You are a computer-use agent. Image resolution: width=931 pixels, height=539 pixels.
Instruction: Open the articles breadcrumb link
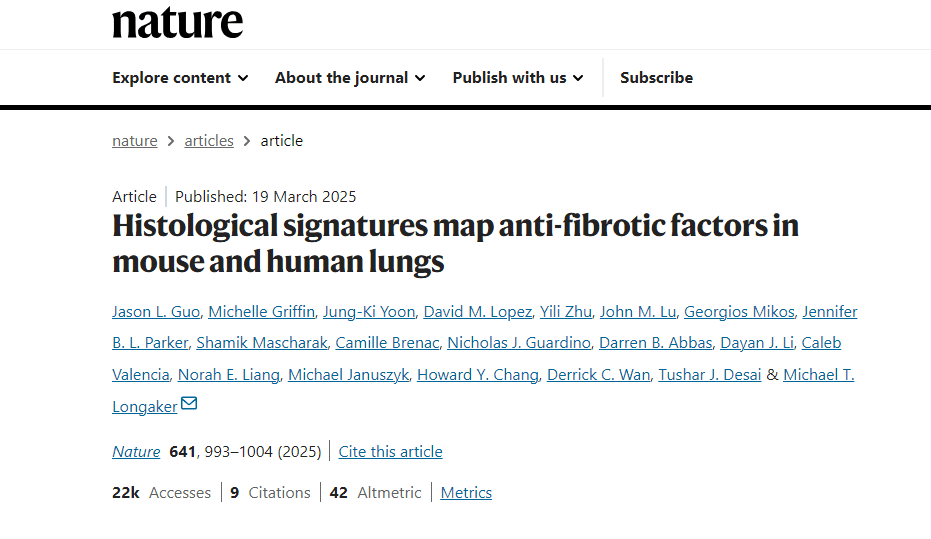(x=209, y=141)
